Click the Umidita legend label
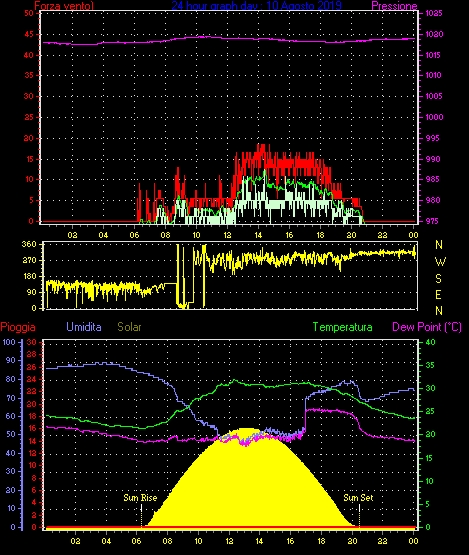469x555 pixels. [84, 327]
